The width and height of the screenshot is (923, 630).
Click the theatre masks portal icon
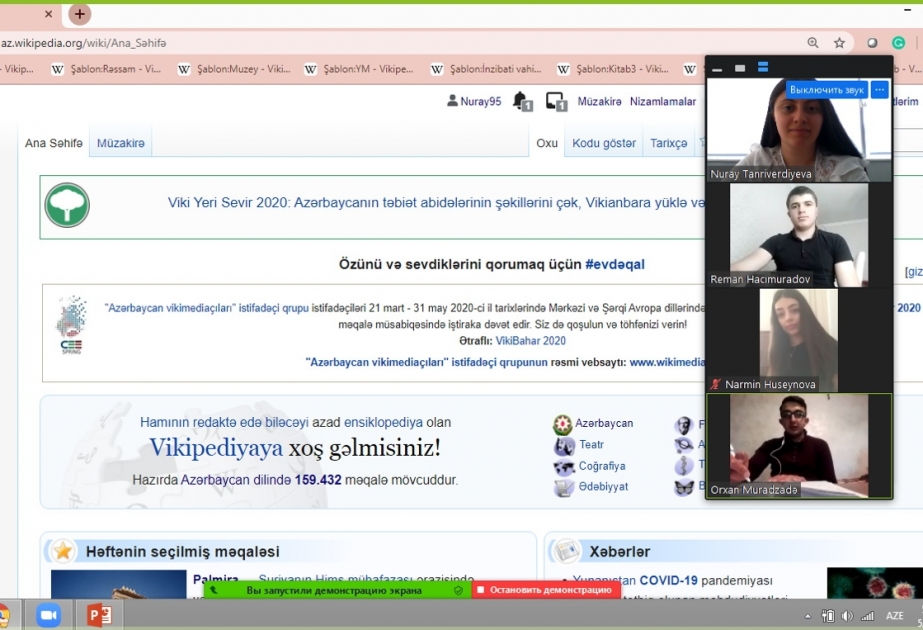563,446
